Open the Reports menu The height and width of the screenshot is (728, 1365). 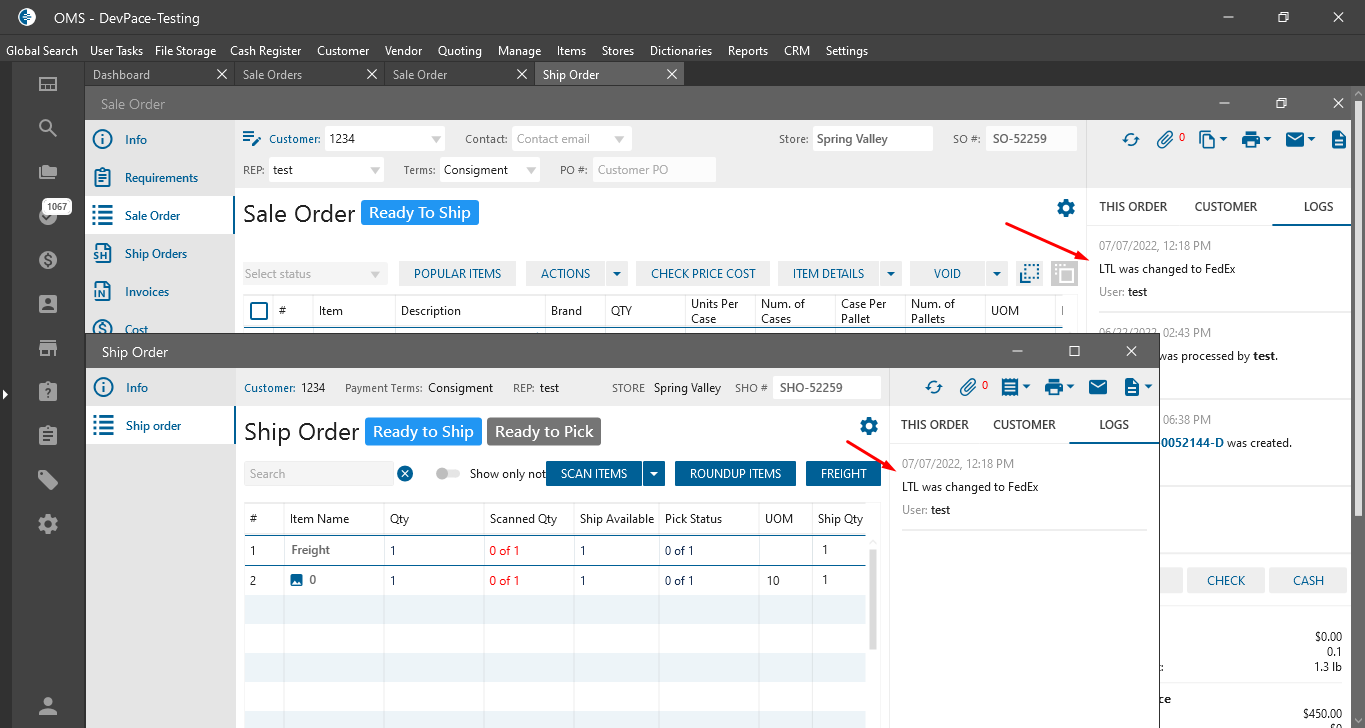point(748,51)
